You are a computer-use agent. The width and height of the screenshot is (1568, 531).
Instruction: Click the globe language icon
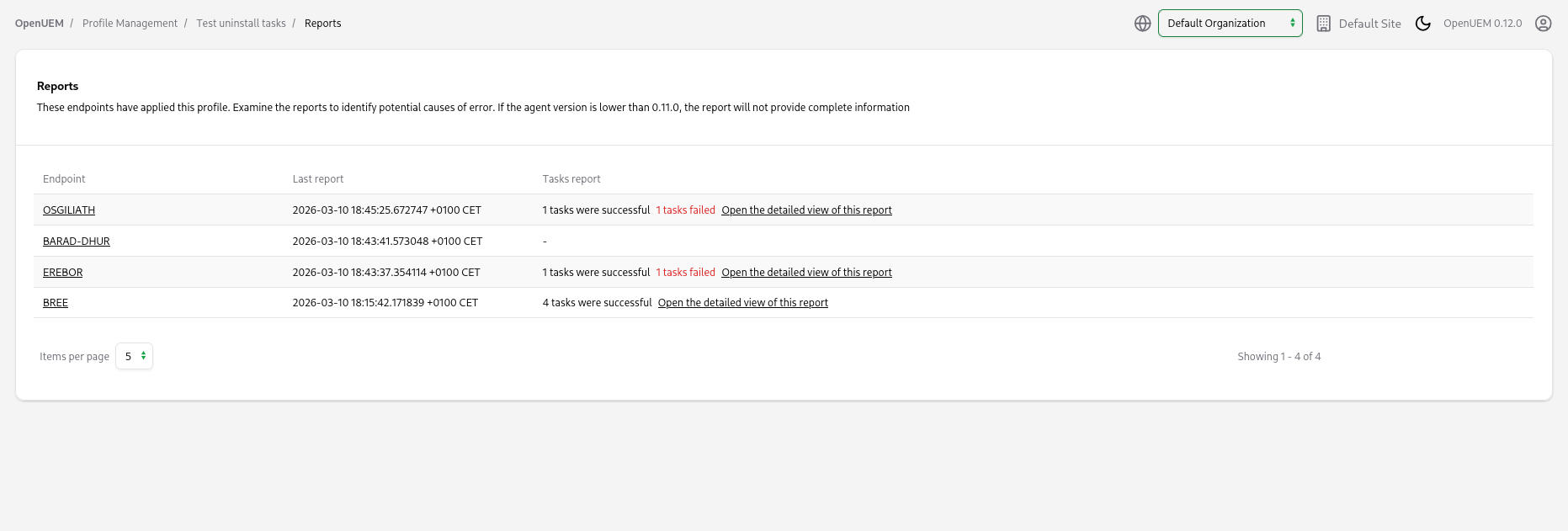point(1142,24)
